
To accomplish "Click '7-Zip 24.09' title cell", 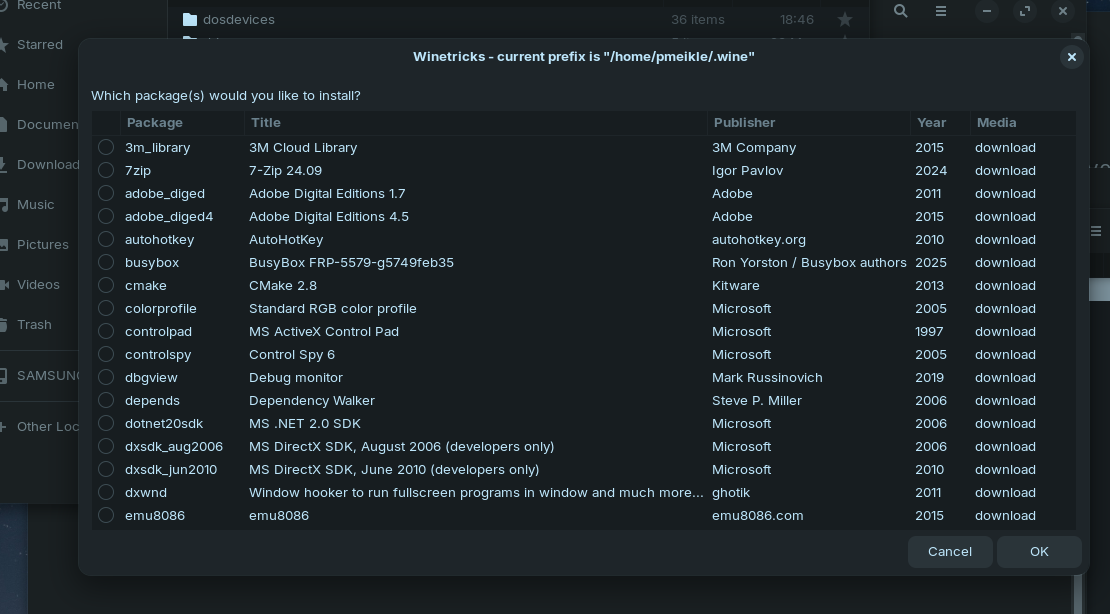I will point(285,171).
